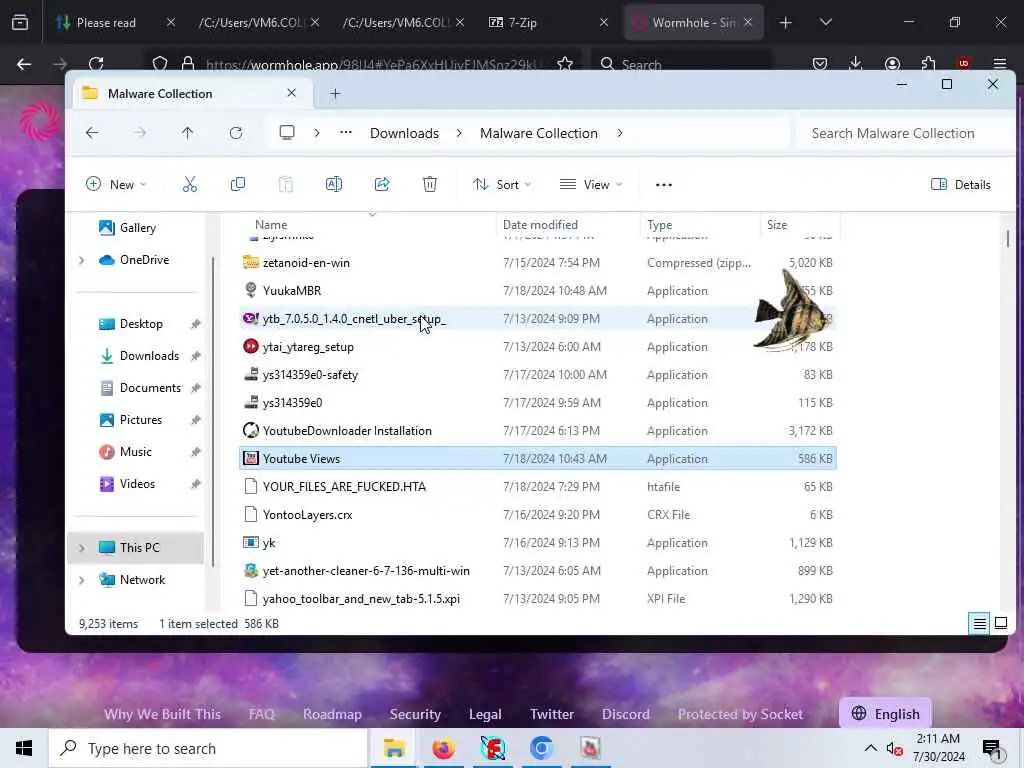Switch to large thumbnails view icon in status bar
The height and width of the screenshot is (768, 1024).
[x=1000, y=623]
